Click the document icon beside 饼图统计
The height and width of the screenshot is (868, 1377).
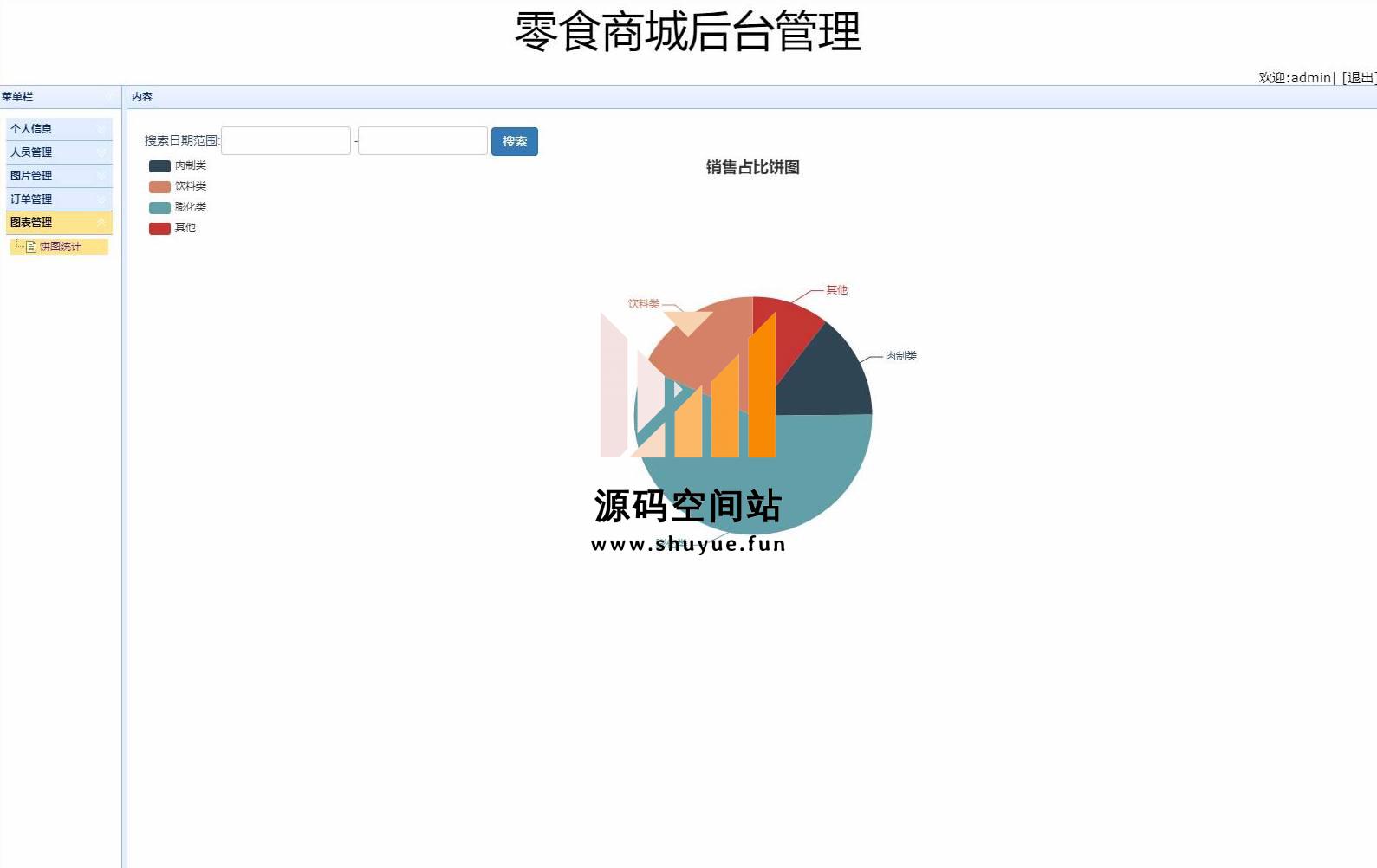tap(31, 247)
